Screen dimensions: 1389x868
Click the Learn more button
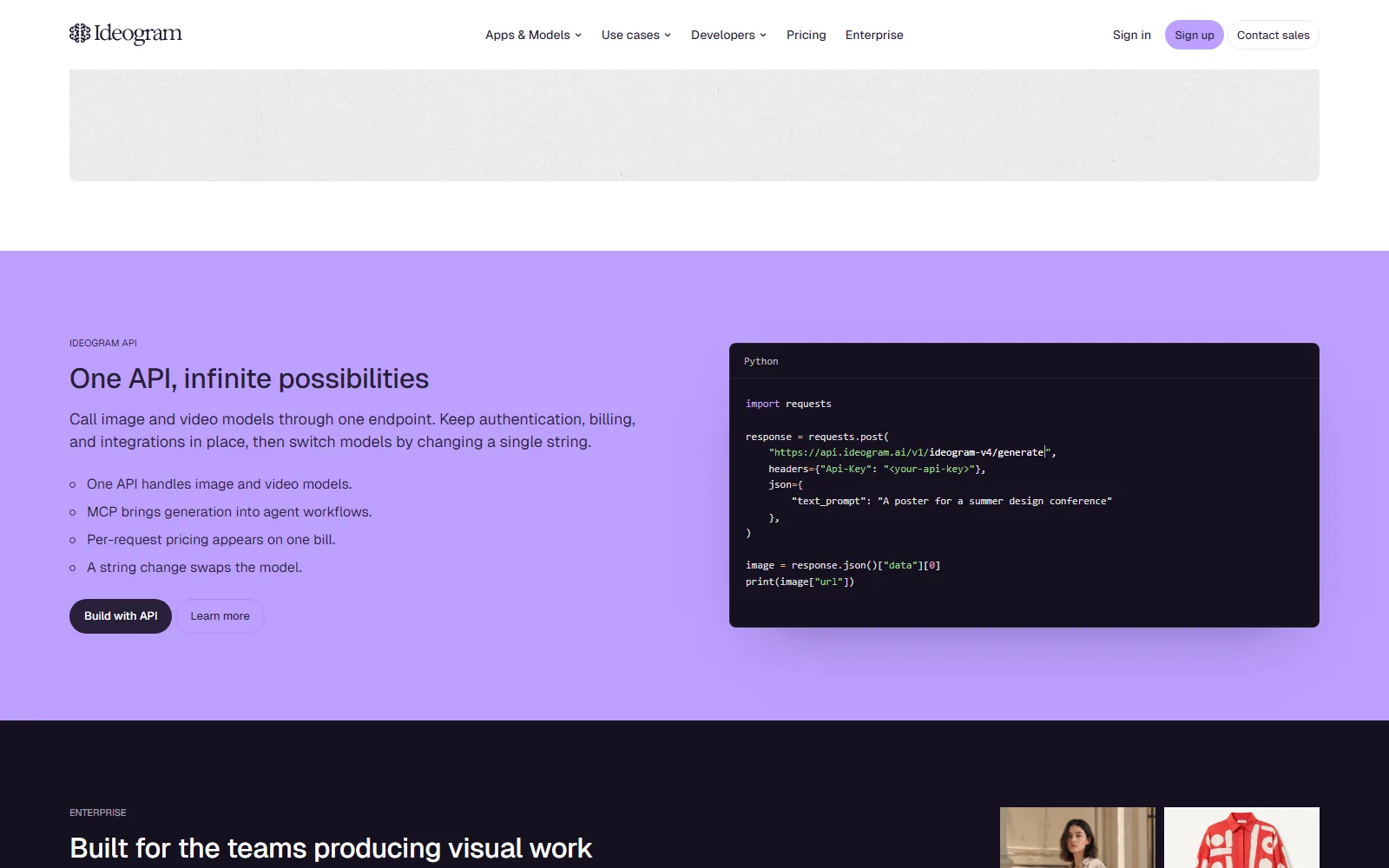(221, 616)
